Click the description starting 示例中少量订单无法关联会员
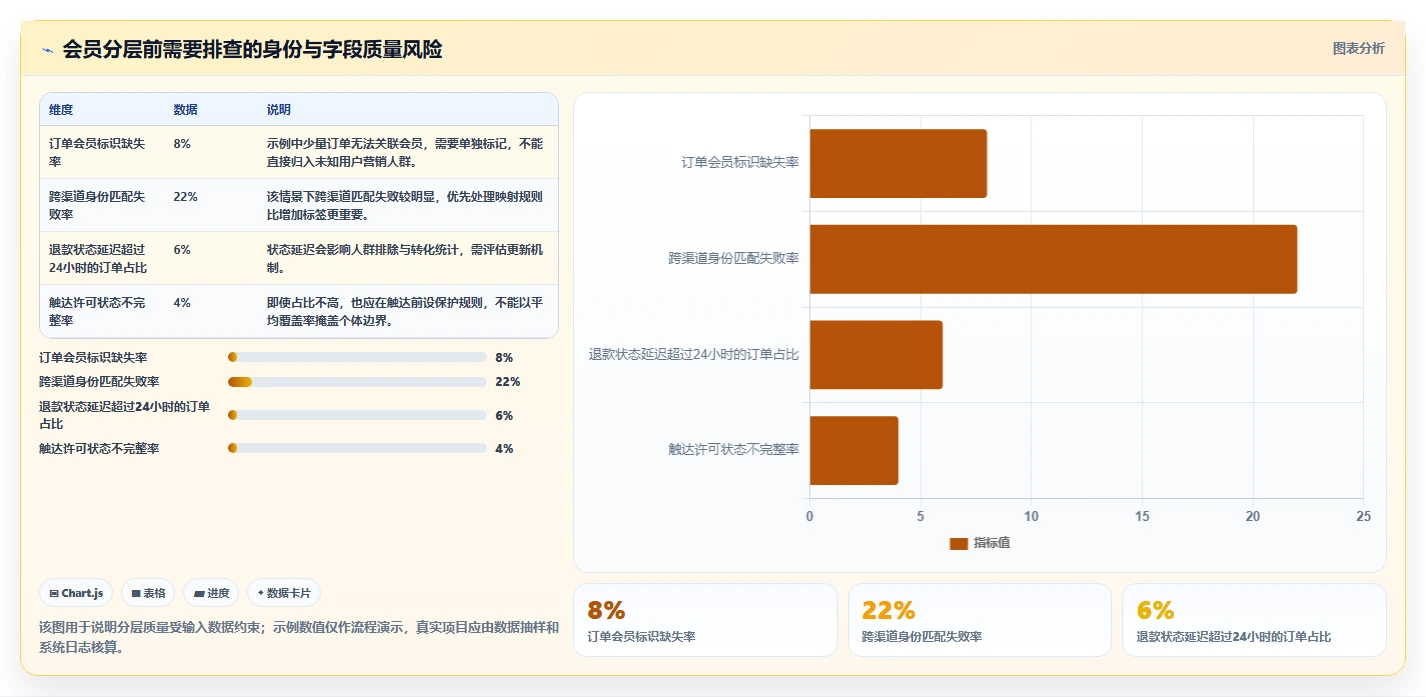 pos(405,152)
